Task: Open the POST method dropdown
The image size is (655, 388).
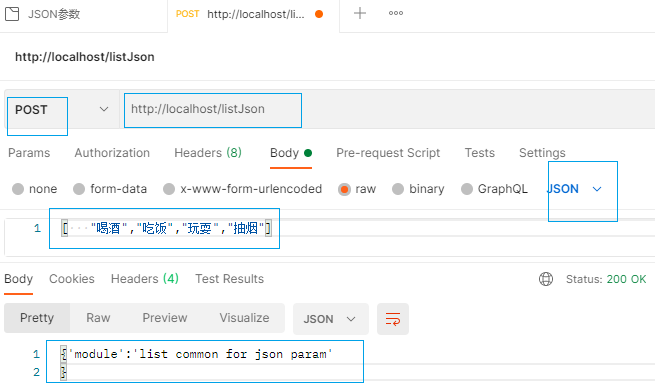Action: pyautogui.click(x=61, y=110)
